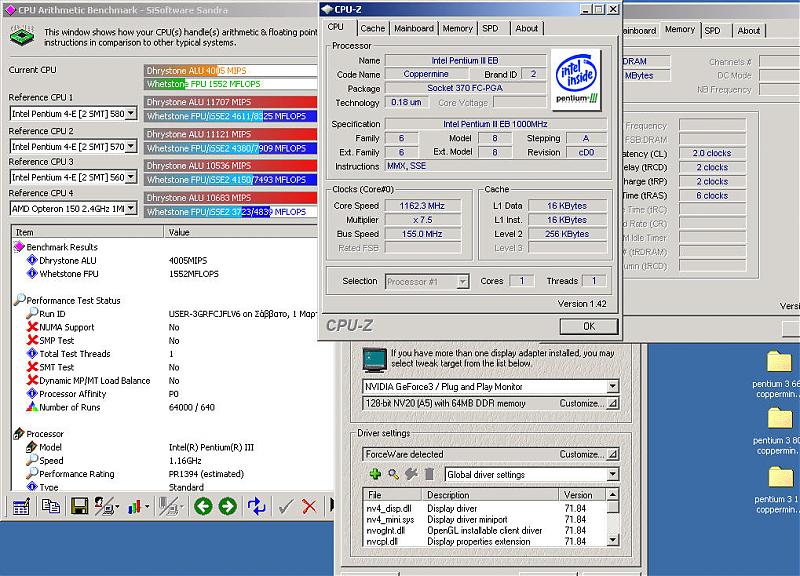Click the red X cancel icon in Sandra's toolbar
The height and width of the screenshot is (576, 800).
tap(309, 506)
